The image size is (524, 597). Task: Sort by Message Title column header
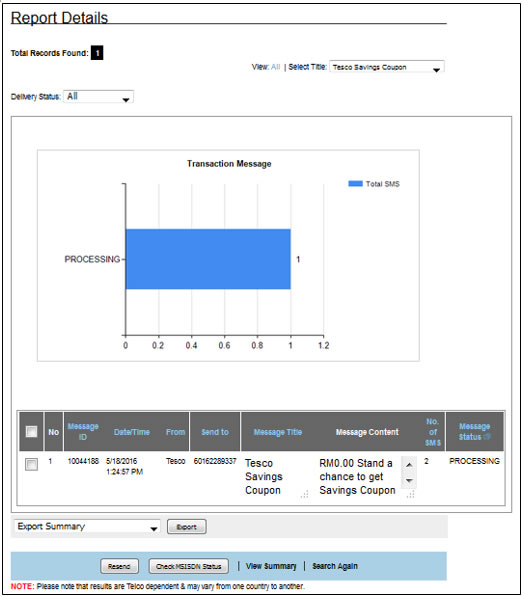pos(278,432)
